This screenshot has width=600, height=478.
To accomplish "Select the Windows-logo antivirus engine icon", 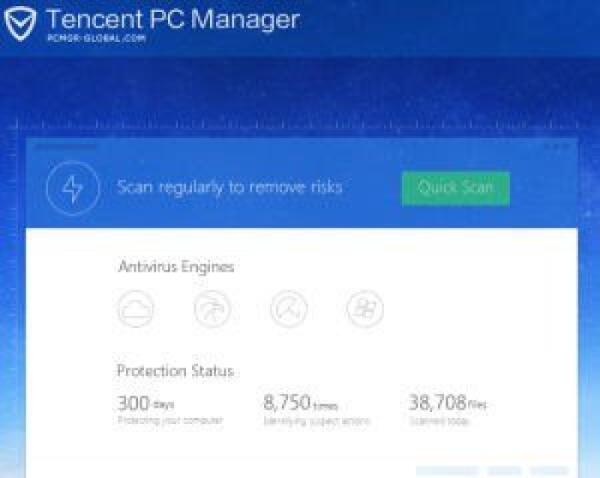I will [365, 309].
